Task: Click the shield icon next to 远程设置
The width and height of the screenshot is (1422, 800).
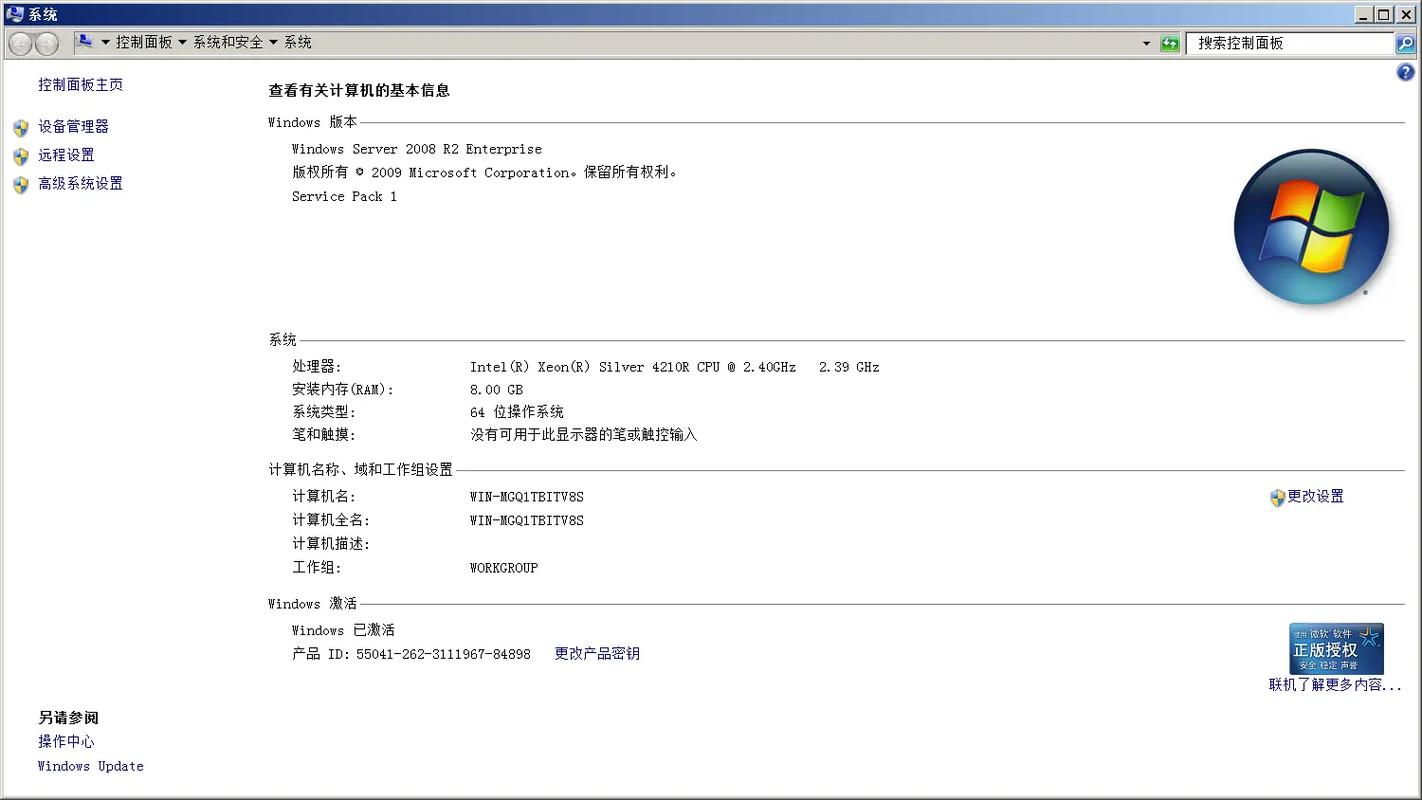Action: tap(21, 155)
